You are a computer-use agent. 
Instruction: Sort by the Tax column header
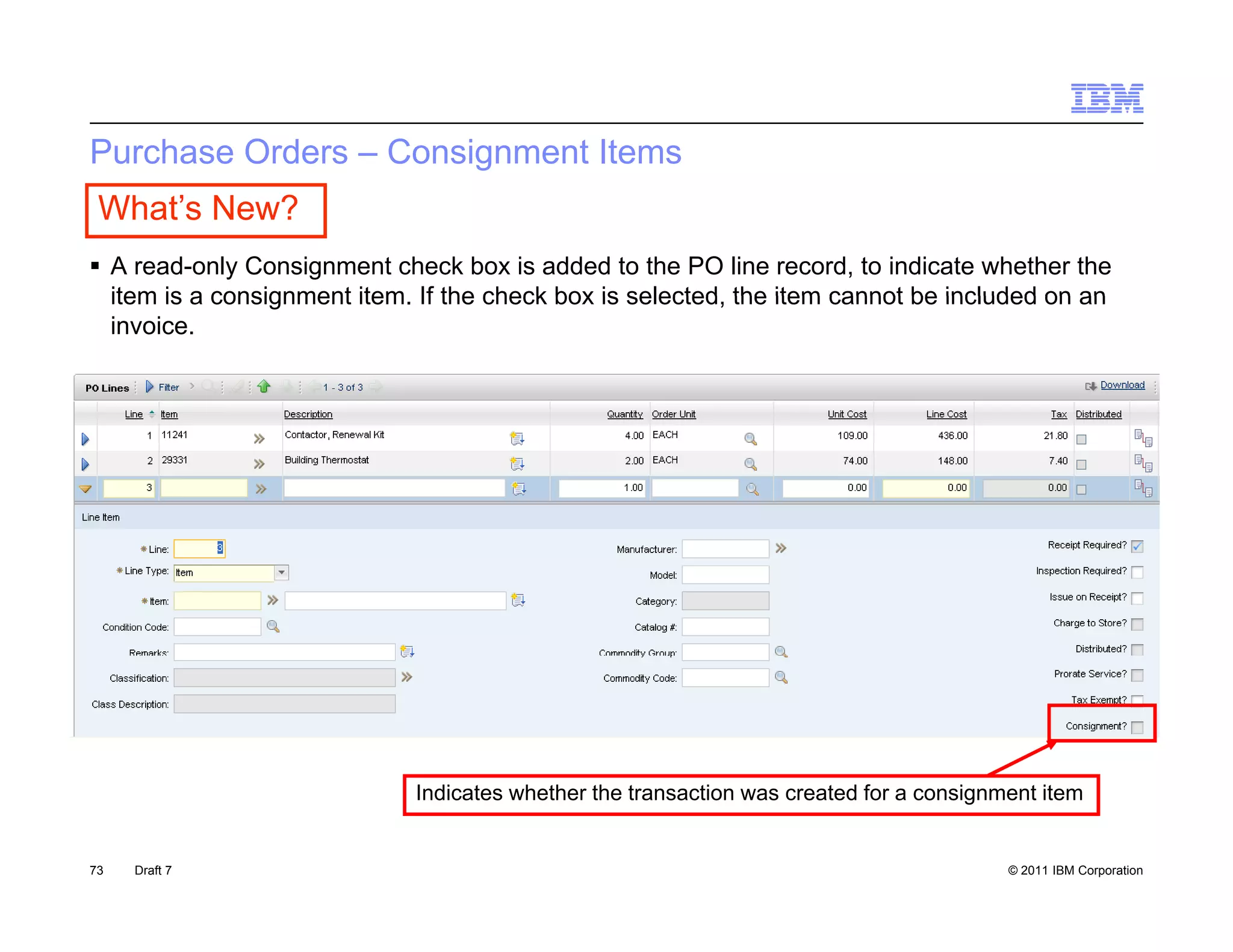(x=1059, y=414)
